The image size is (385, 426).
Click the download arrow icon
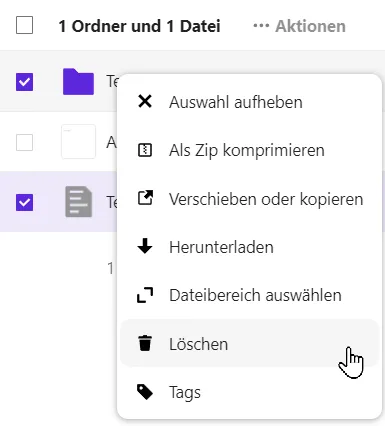[145, 247]
